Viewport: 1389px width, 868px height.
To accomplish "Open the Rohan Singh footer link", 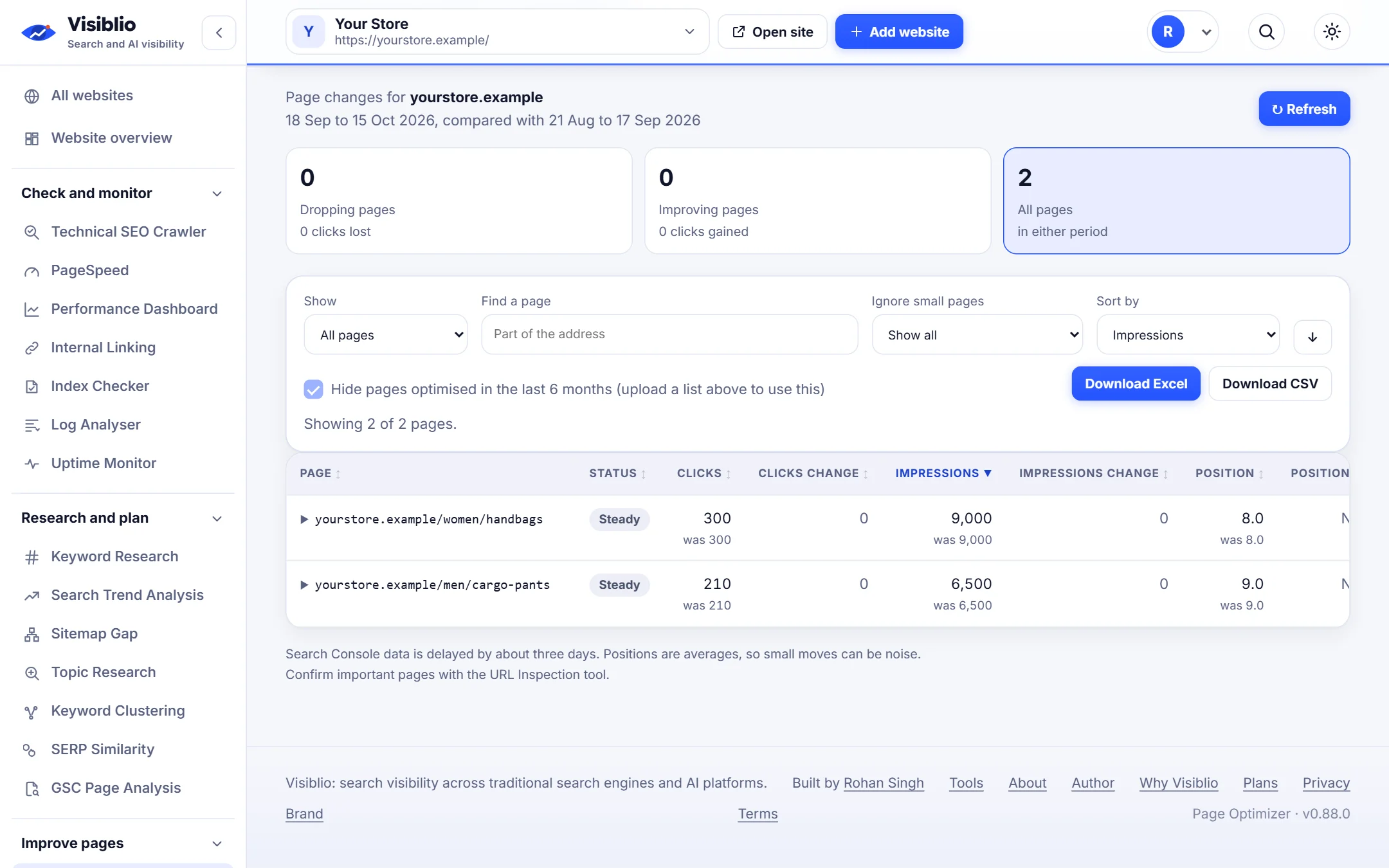I will click(x=884, y=783).
